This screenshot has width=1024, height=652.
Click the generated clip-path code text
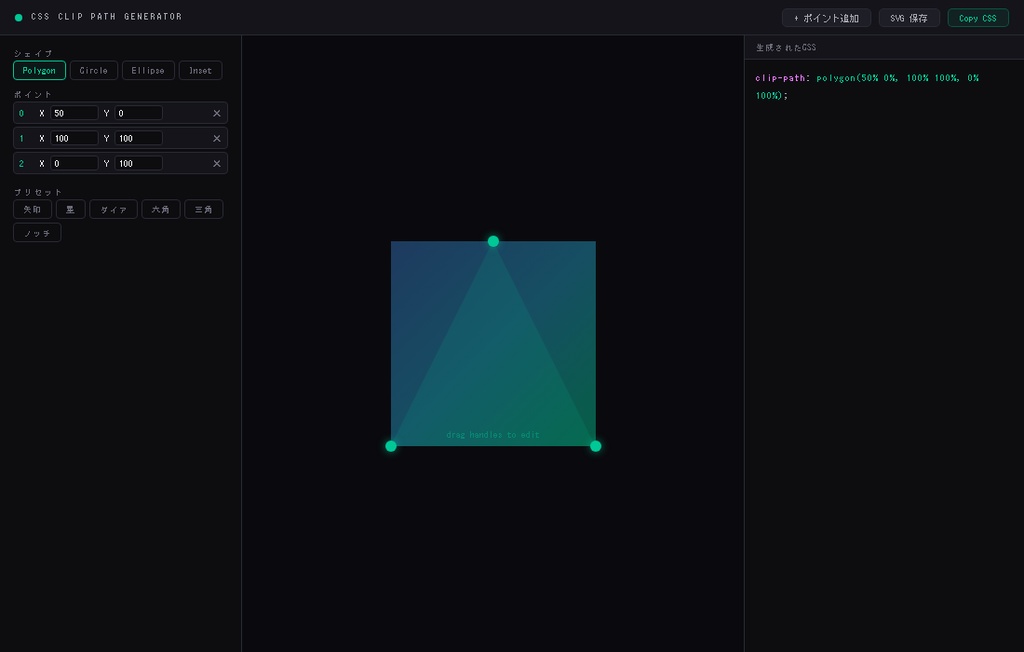[x=867, y=86]
